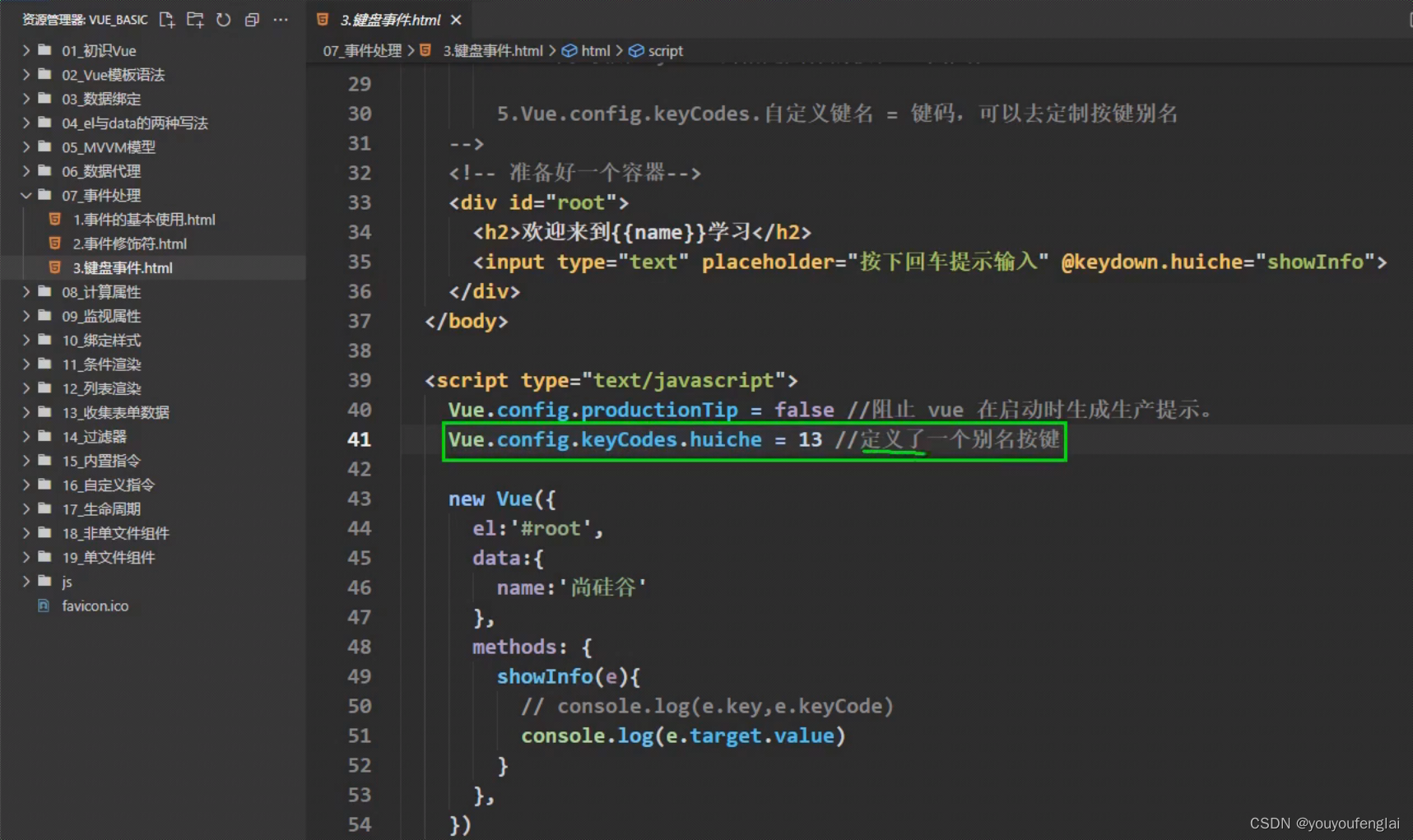Click the HTML file icon in the breadcrumb
The height and width of the screenshot is (840, 1413).
pos(425,51)
